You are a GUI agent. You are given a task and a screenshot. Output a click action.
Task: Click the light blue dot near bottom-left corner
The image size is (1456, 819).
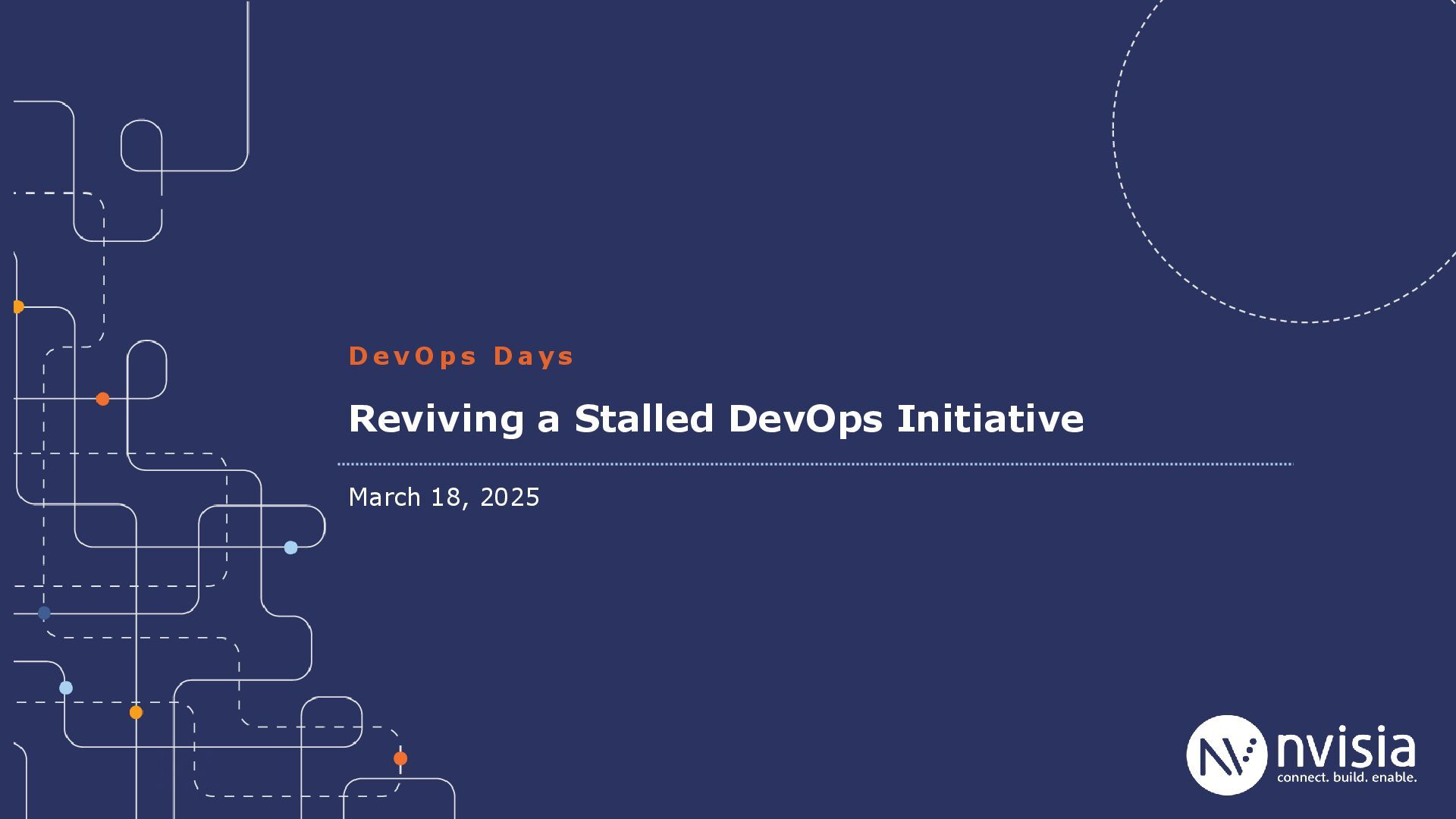(x=66, y=688)
